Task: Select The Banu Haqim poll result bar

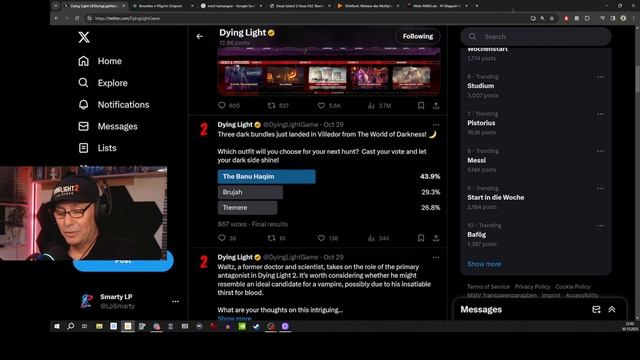Action: click(267, 176)
